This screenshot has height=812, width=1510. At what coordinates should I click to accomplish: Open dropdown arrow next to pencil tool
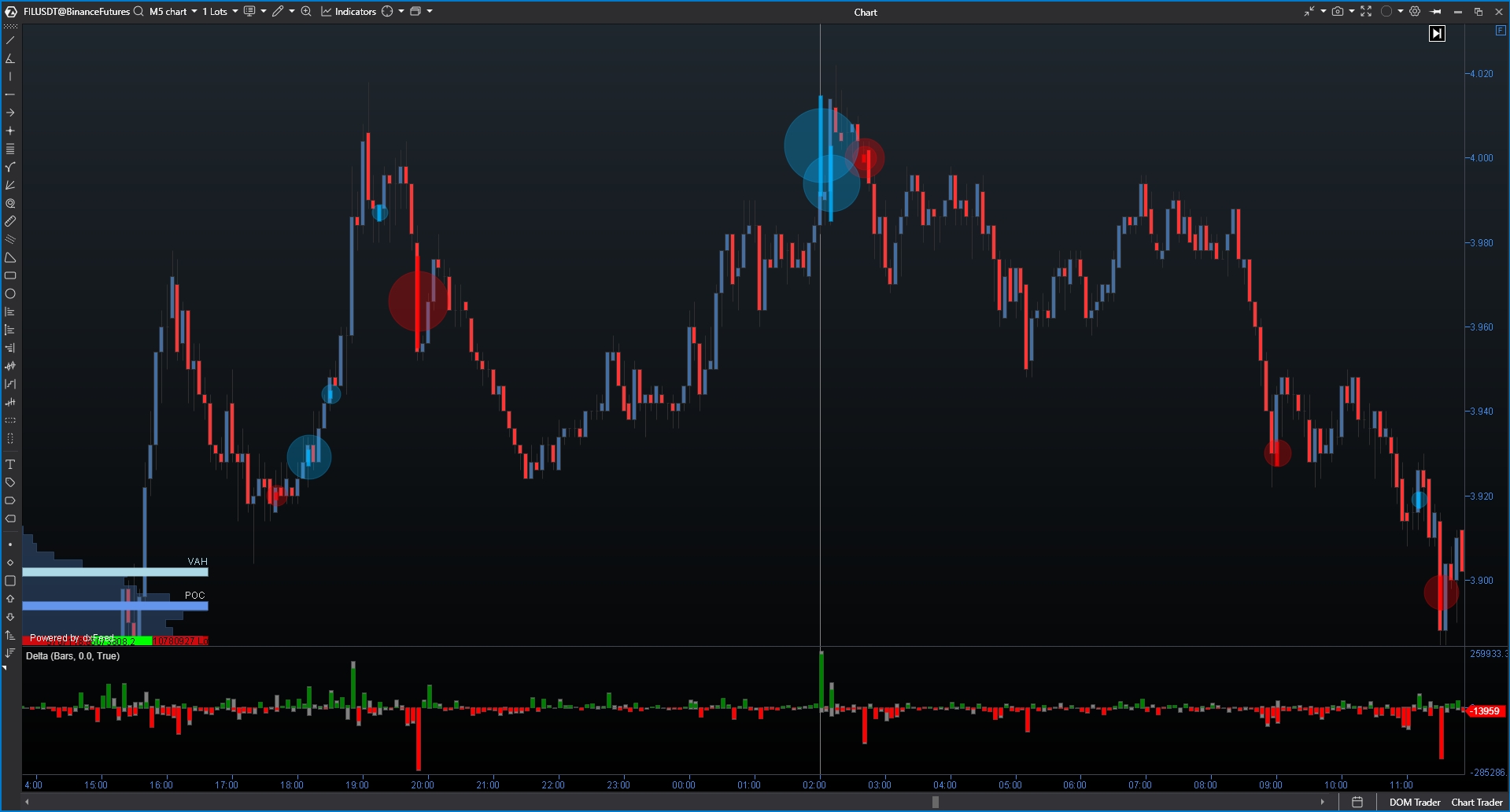292,12
